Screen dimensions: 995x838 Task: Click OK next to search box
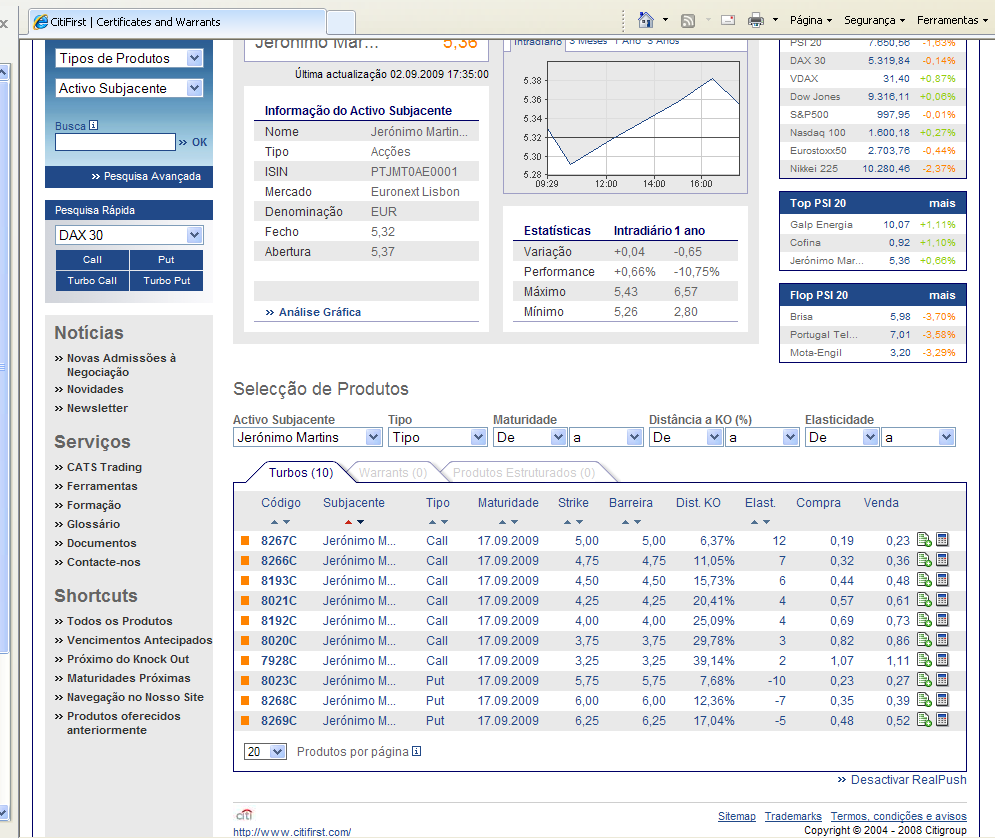(x=193, y=142)
